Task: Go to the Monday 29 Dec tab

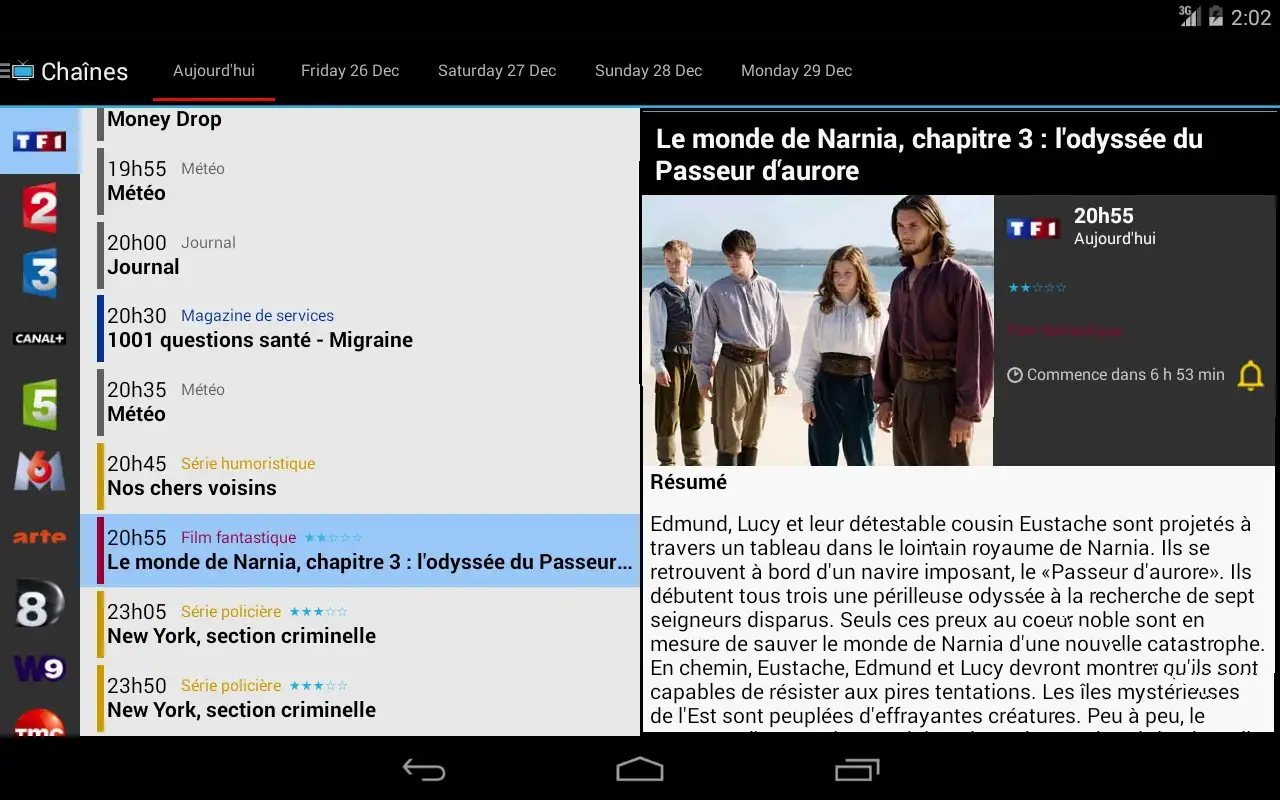Action: click(x=796, y=71)
